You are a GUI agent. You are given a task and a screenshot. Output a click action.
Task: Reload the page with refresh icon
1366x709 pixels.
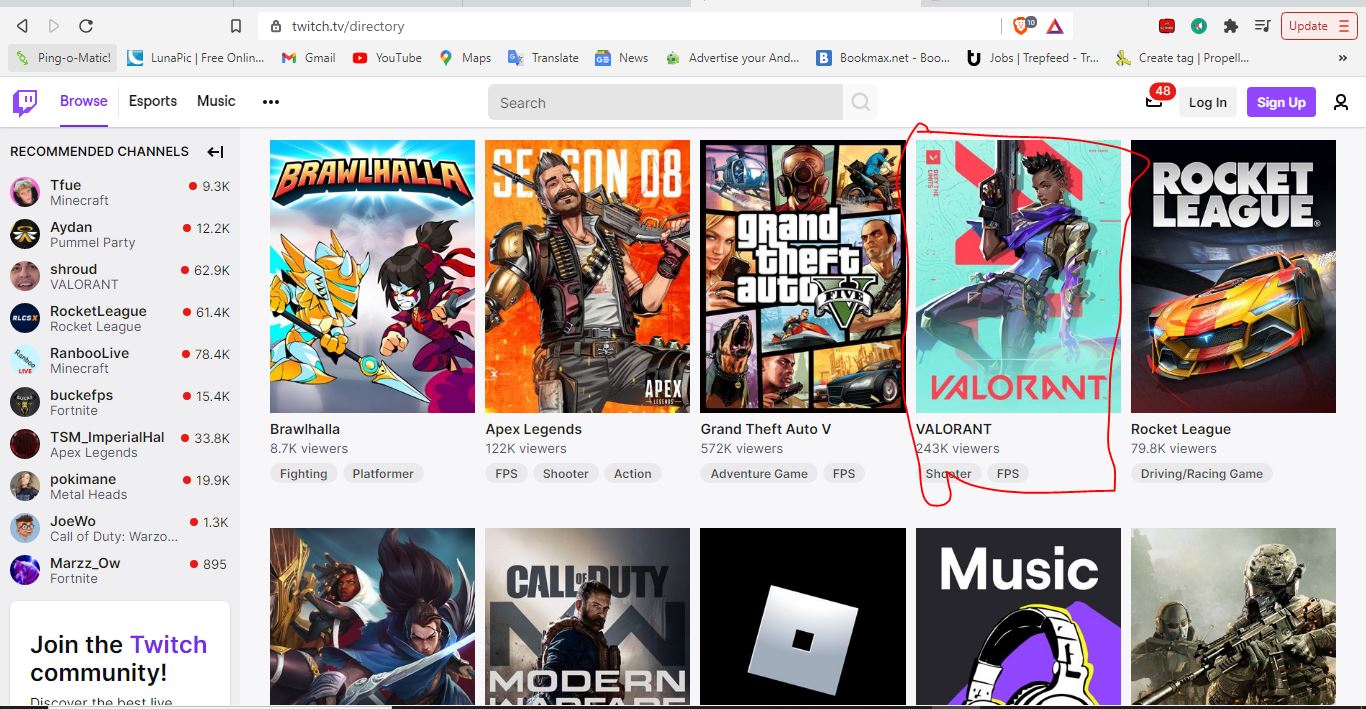[86, 26]
